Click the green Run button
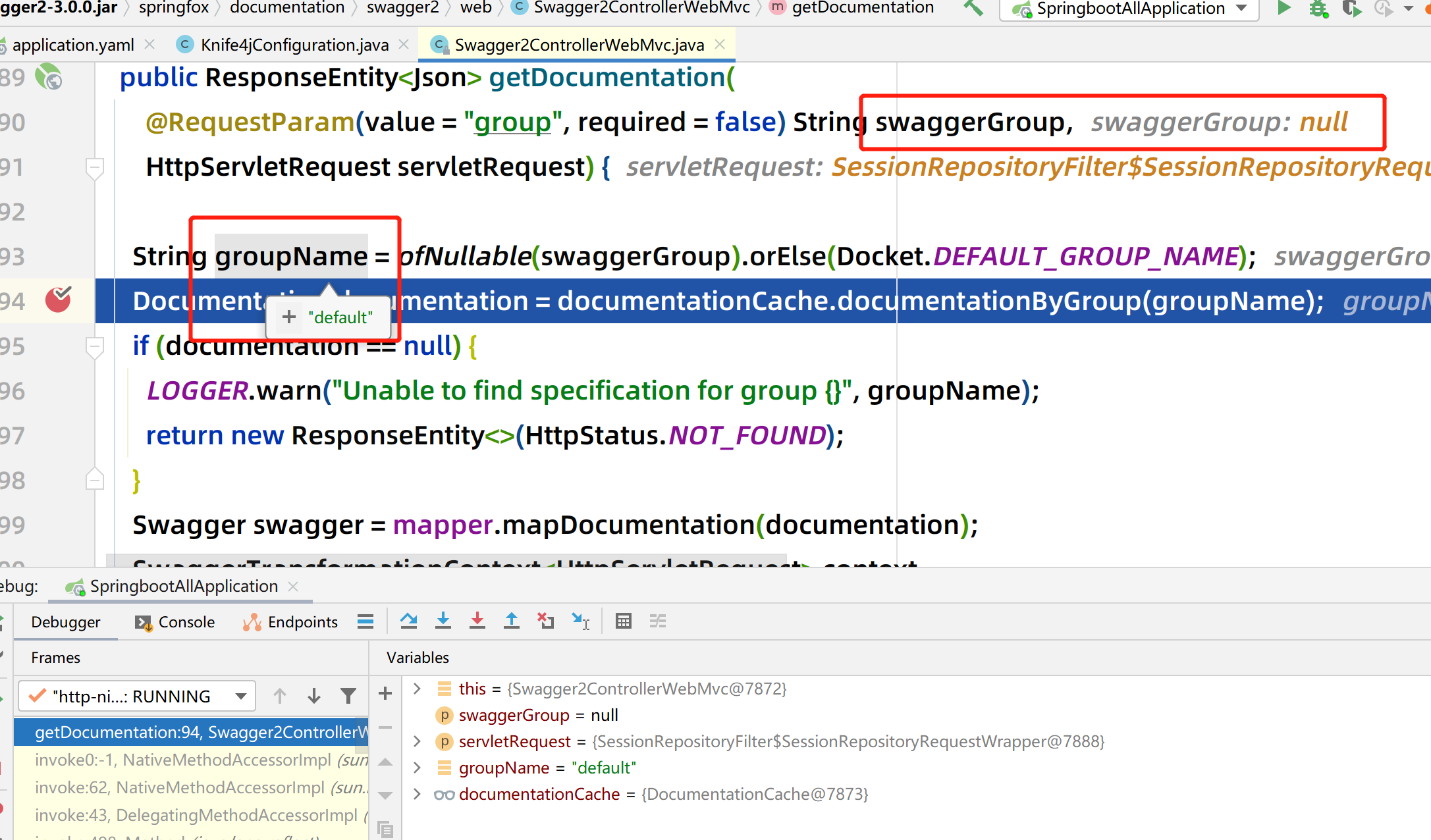Image resolution: width=1431 pixels, height=840 pixels. (x=1283, y=9)
